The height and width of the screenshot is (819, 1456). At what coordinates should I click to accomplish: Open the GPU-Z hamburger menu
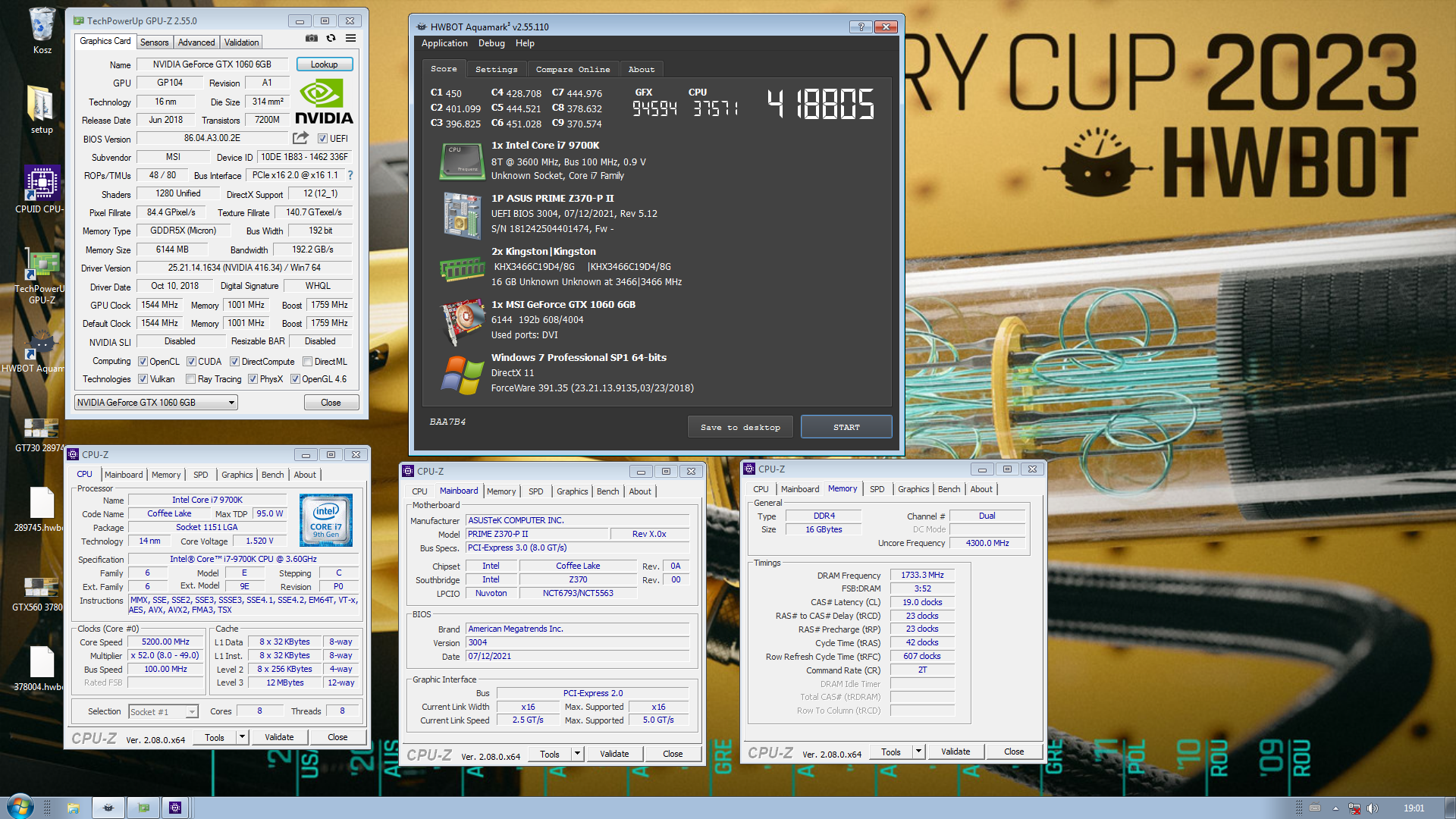click(x=350, y=38)
